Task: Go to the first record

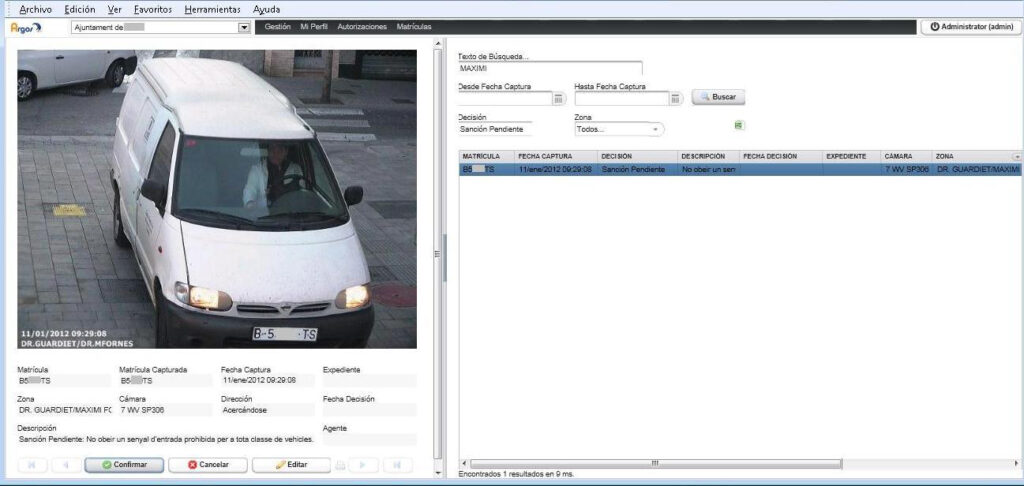Action: 31,465
